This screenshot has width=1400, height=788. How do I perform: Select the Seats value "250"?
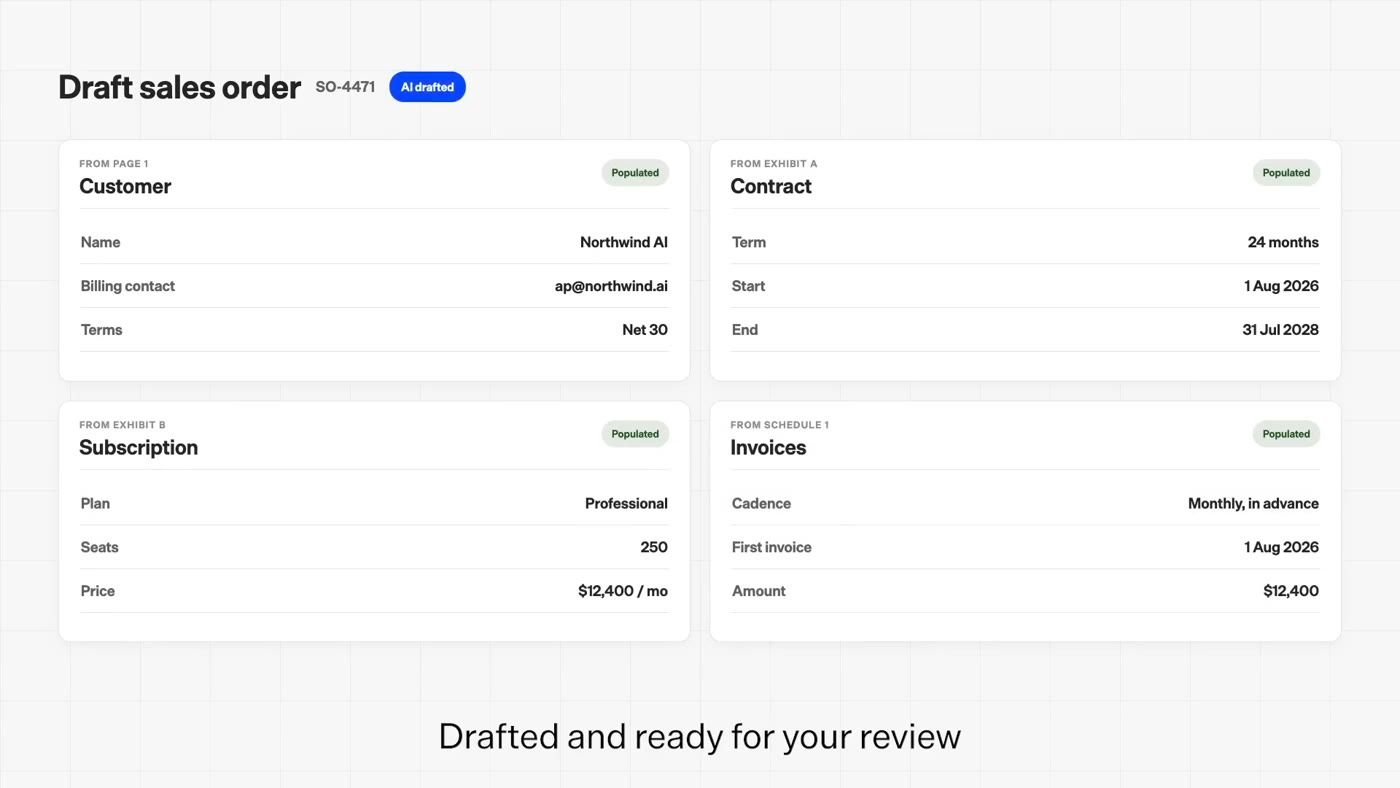click(x=654, y=547)
